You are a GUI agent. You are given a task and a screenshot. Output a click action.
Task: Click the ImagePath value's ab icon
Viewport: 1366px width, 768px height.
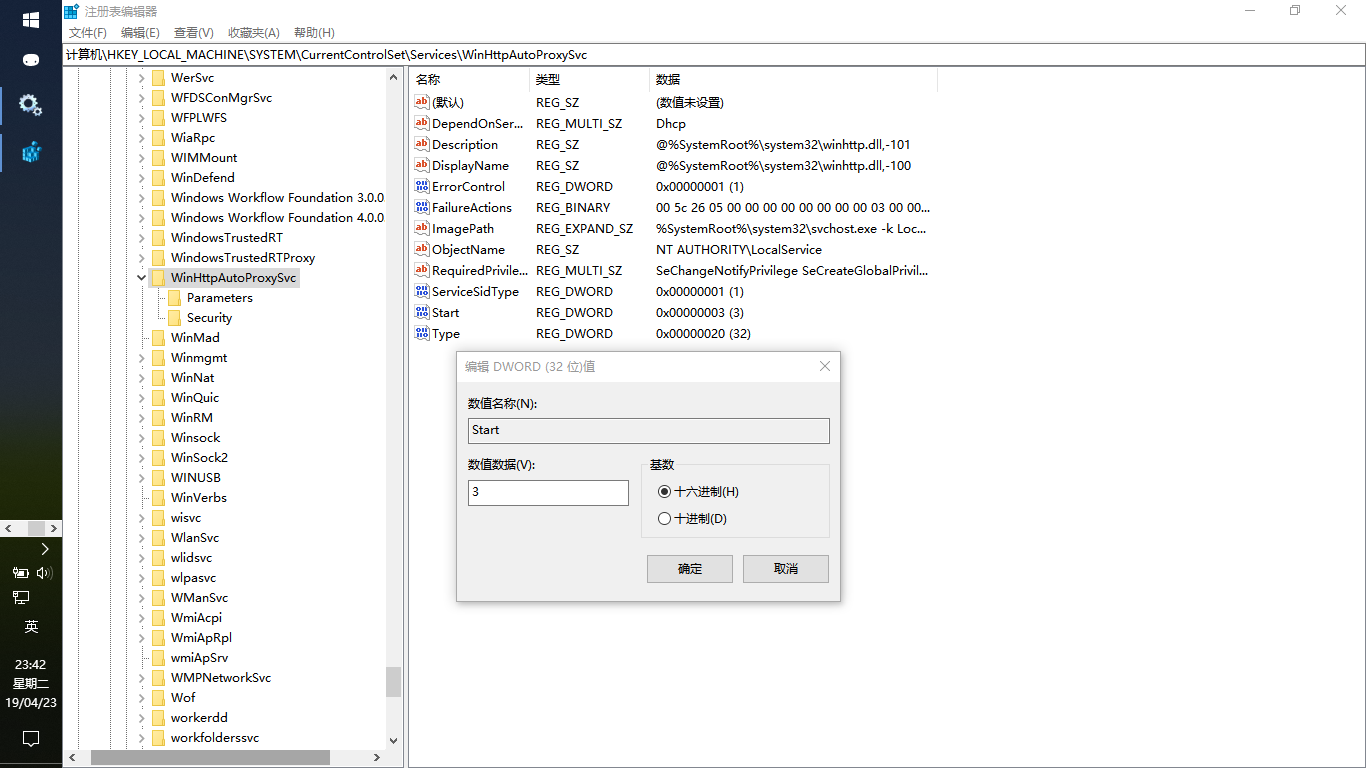pos(422,229)
